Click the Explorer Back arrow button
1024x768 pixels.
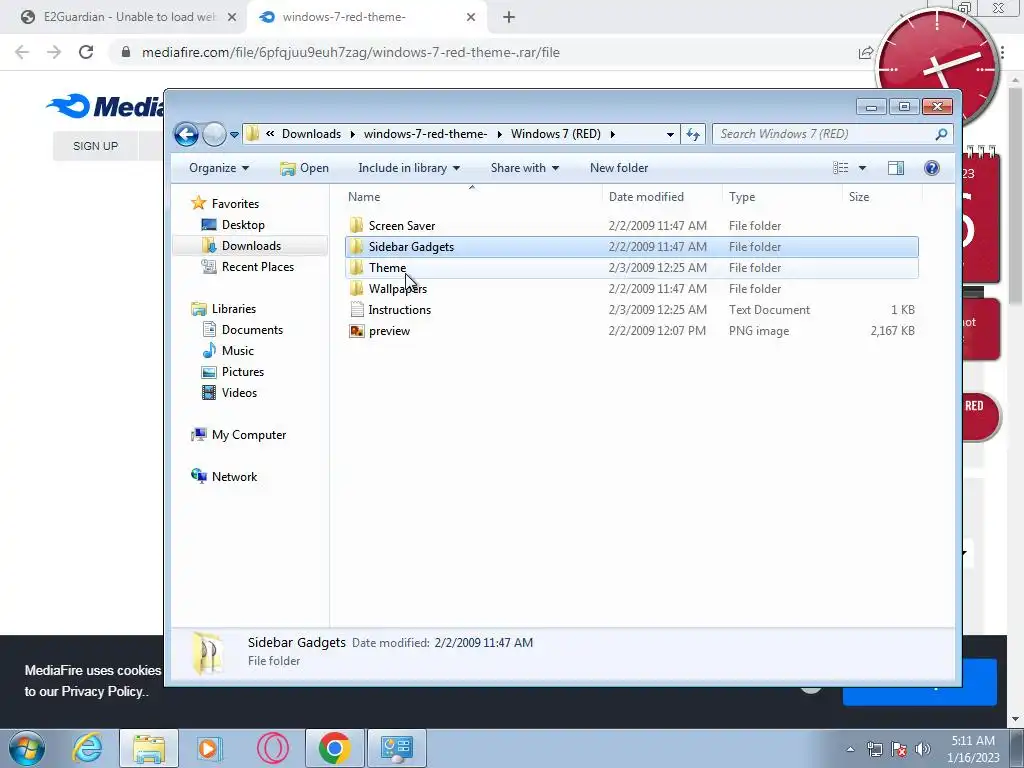[186, 135]
